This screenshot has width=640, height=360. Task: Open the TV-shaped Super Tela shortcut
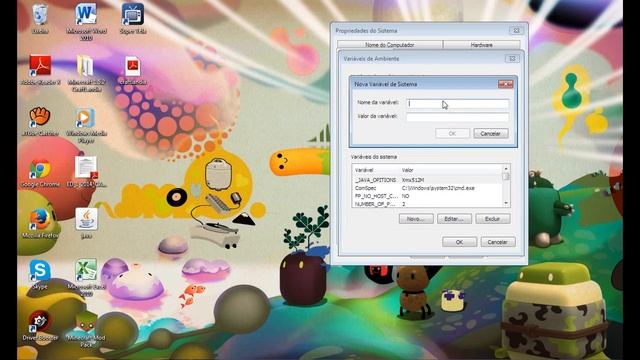(x=133, y=18)
